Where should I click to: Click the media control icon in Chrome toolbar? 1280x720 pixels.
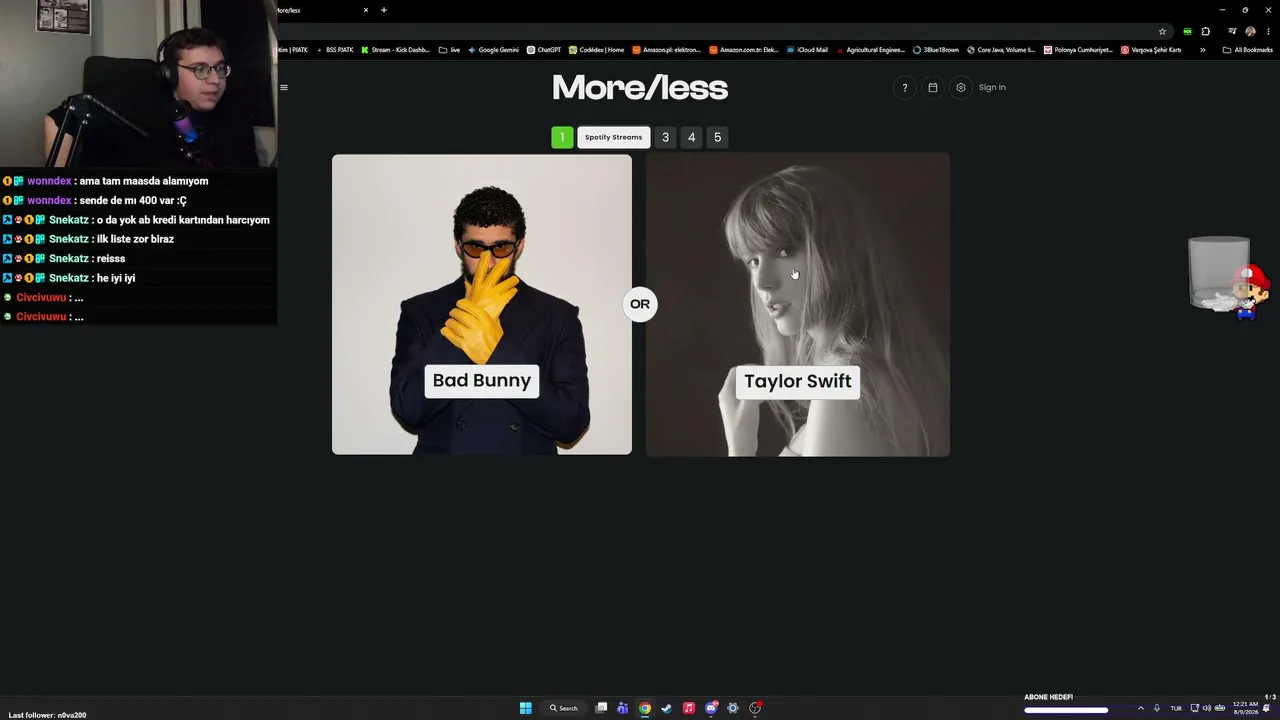(1232, 31)
